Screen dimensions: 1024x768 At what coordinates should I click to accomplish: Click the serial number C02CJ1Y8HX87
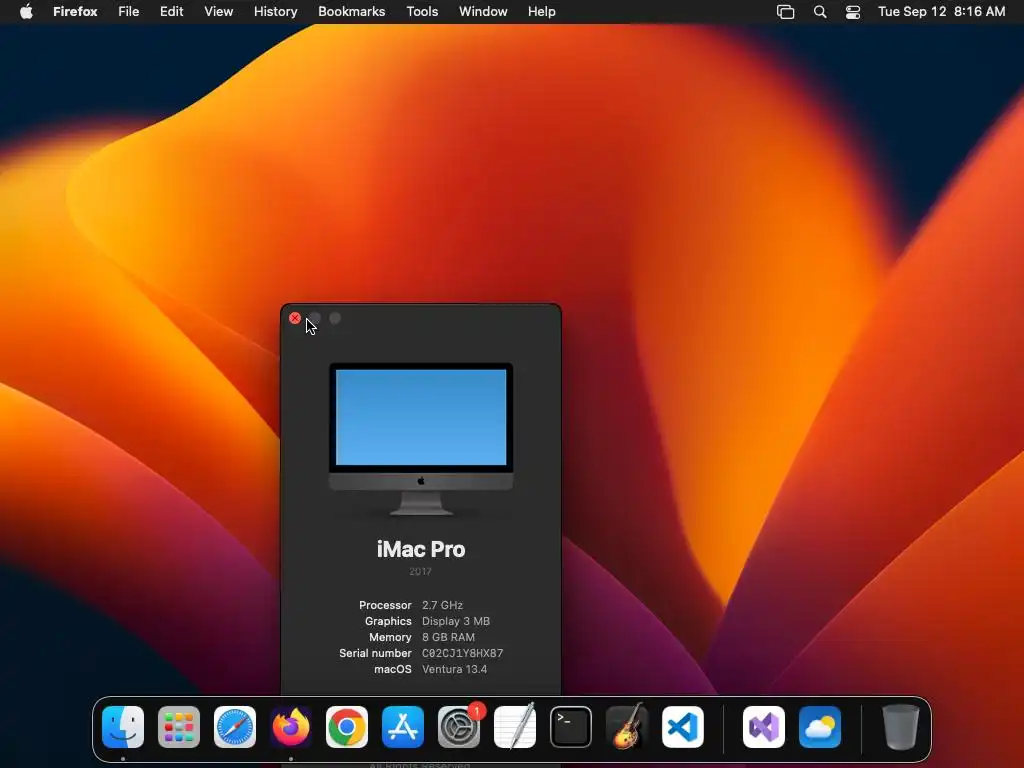click(x=462, y=653)
